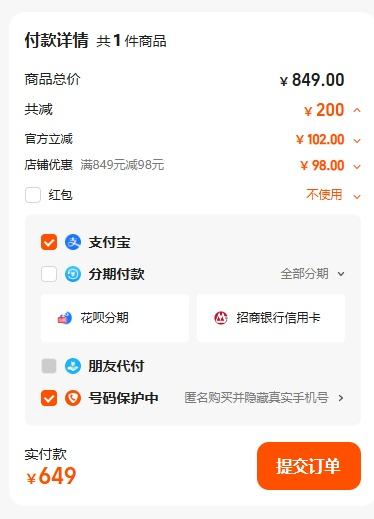Open the 全部分期 installment dropdown
374x519 pixels.
coord(312,274)
